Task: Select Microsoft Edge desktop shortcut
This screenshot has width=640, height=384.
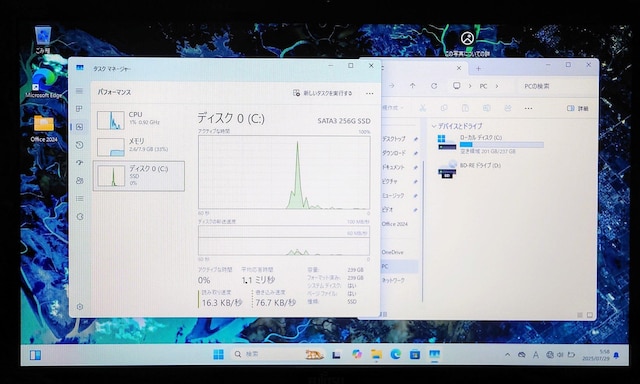Action: (43, 84)
